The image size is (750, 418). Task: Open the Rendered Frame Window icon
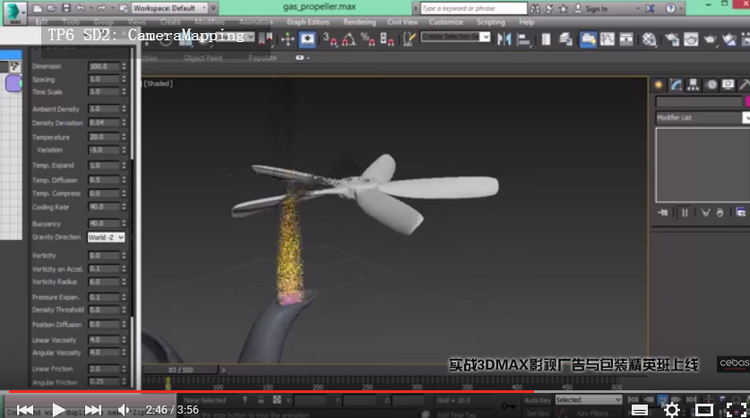[x=691, y=39]
